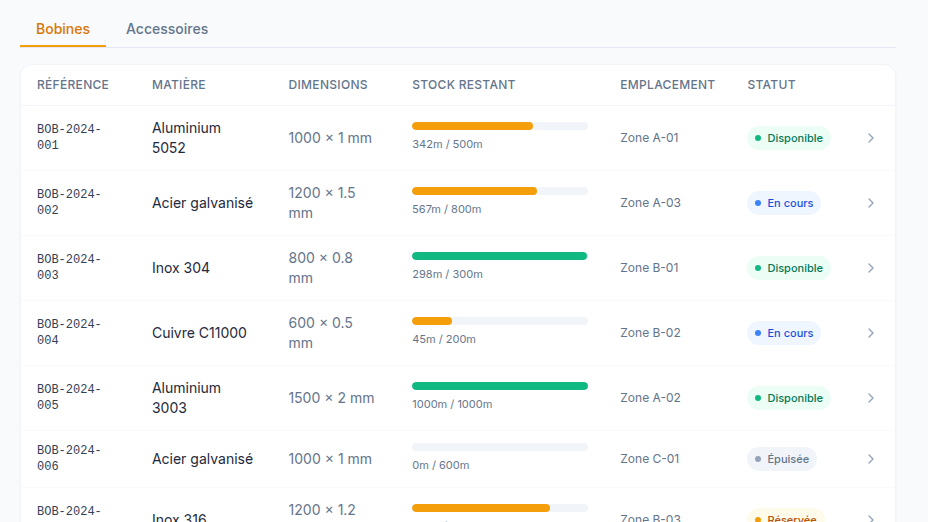Click the full green bar for 1000m / 1000m
The image size is (928, 522).
coord(500,386)
